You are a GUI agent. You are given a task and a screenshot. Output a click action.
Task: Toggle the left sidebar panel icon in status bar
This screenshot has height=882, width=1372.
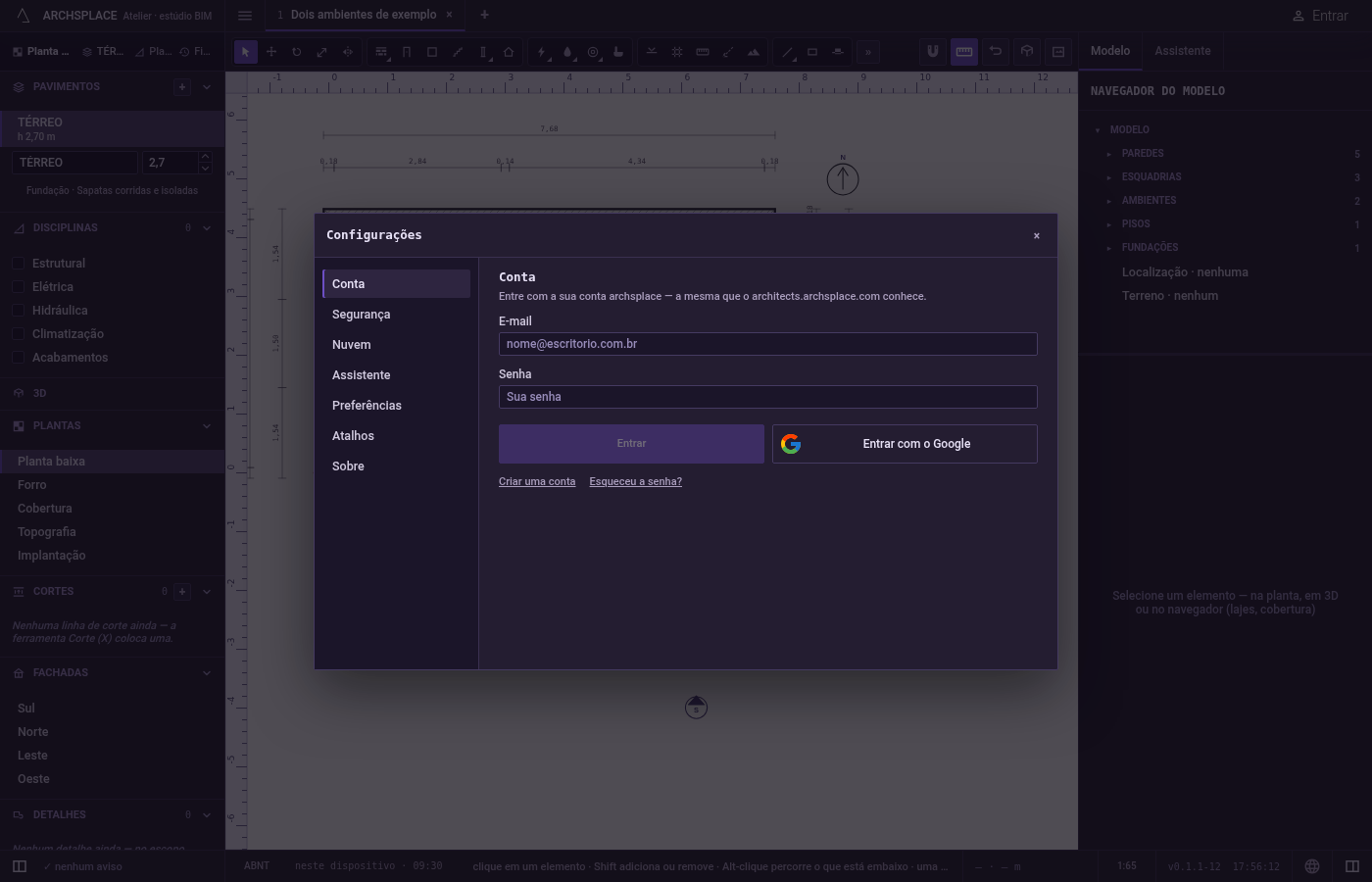20,866
